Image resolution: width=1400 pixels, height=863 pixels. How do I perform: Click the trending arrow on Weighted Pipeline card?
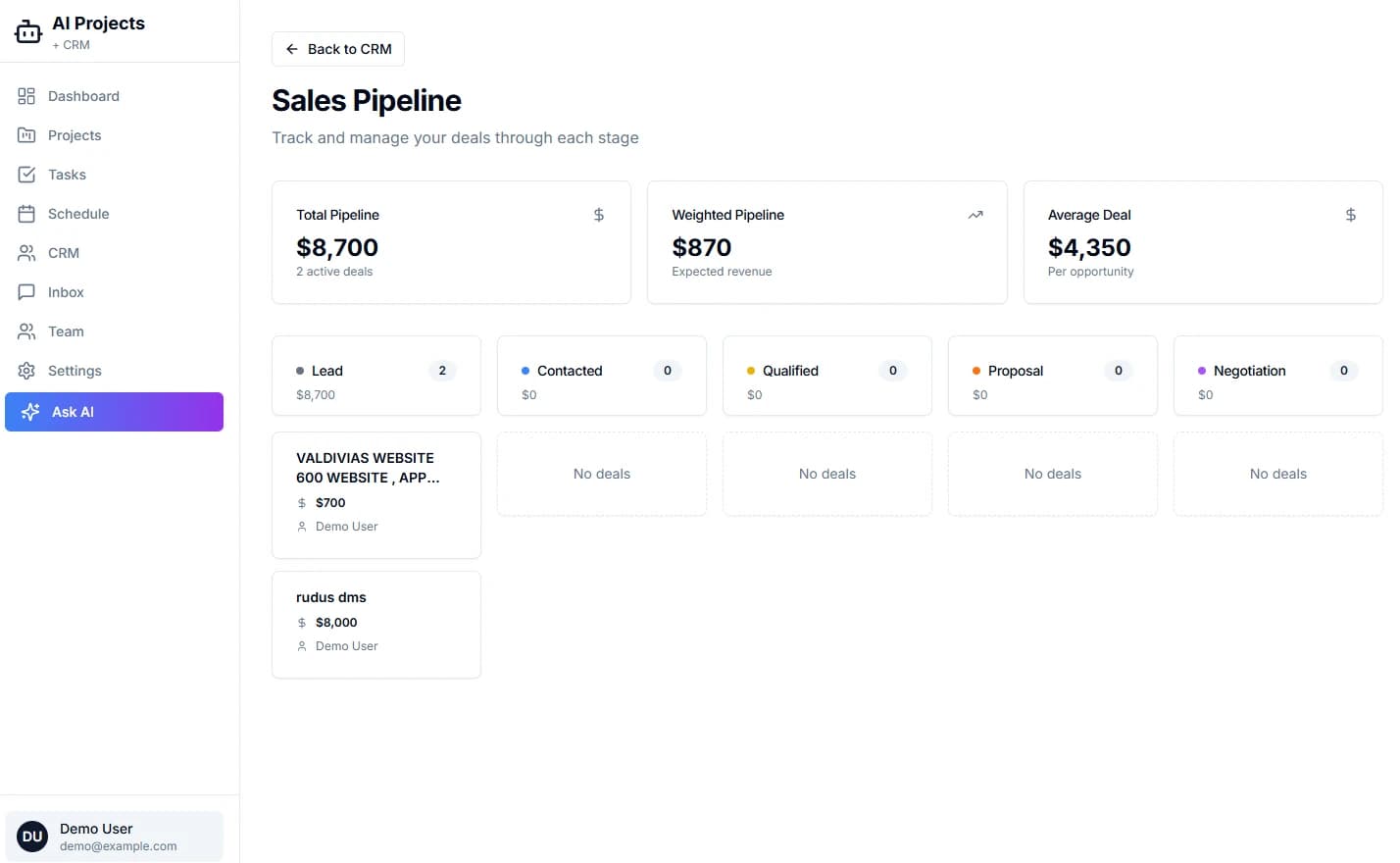click(x=975, y=214)
